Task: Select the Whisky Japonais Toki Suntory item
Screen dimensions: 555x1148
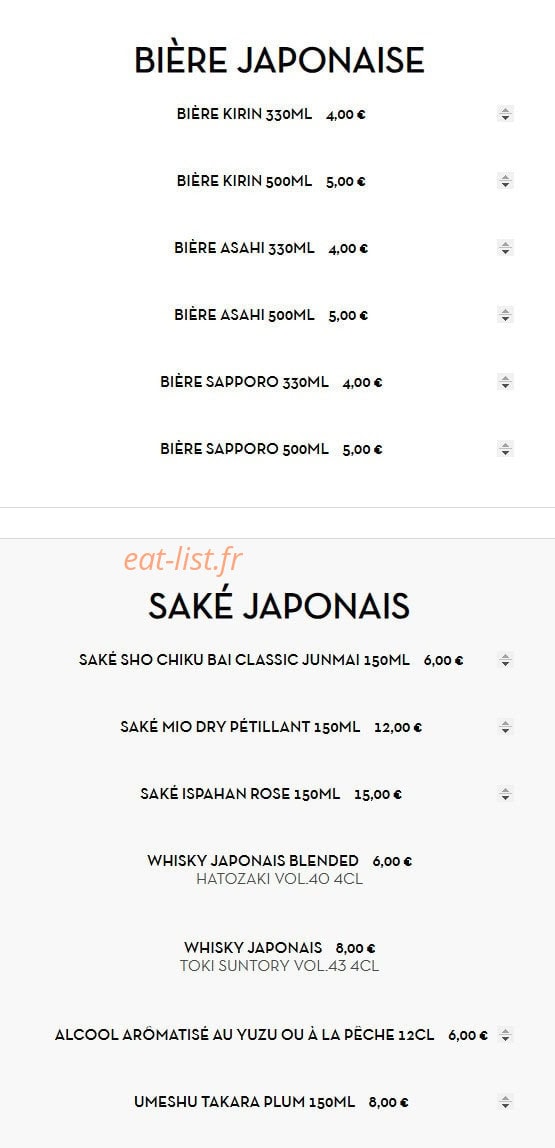Action: 253,948
